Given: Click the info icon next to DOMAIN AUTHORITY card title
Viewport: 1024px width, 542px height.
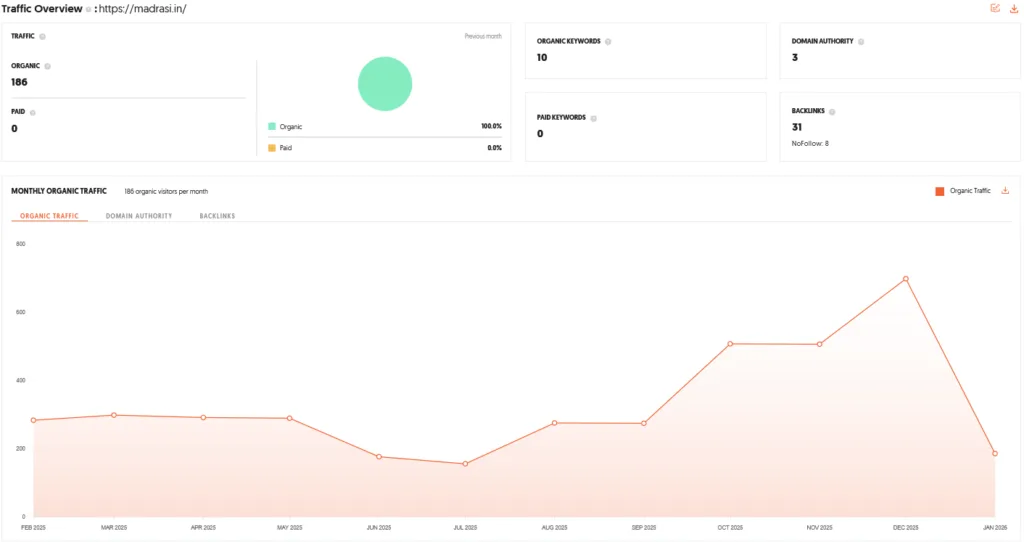Looking at the screenshot, I should click(x=861, y=42).
